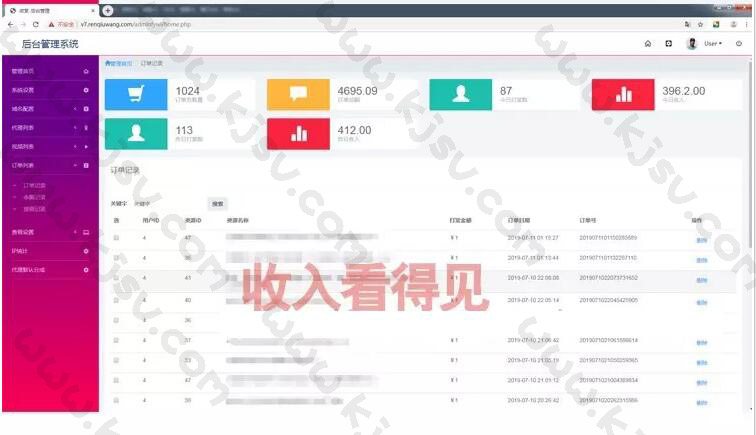The width and height of the screenshot is (756, 435).
Task: Delete the order dated 2019-07-10 21:05:19
Action: [702, 363]
